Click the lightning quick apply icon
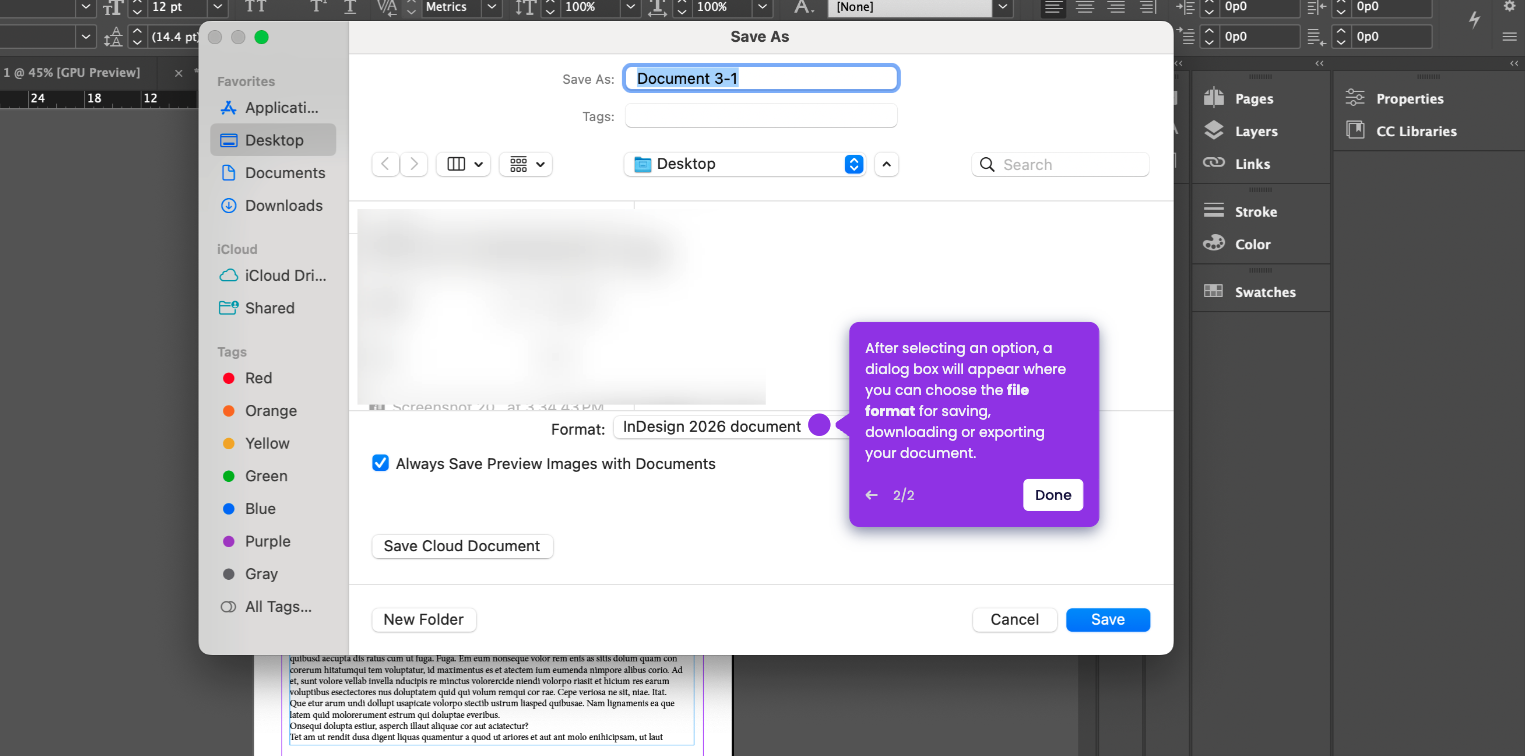Screen dimensions: 1525x756 (x=1474, y=19)
